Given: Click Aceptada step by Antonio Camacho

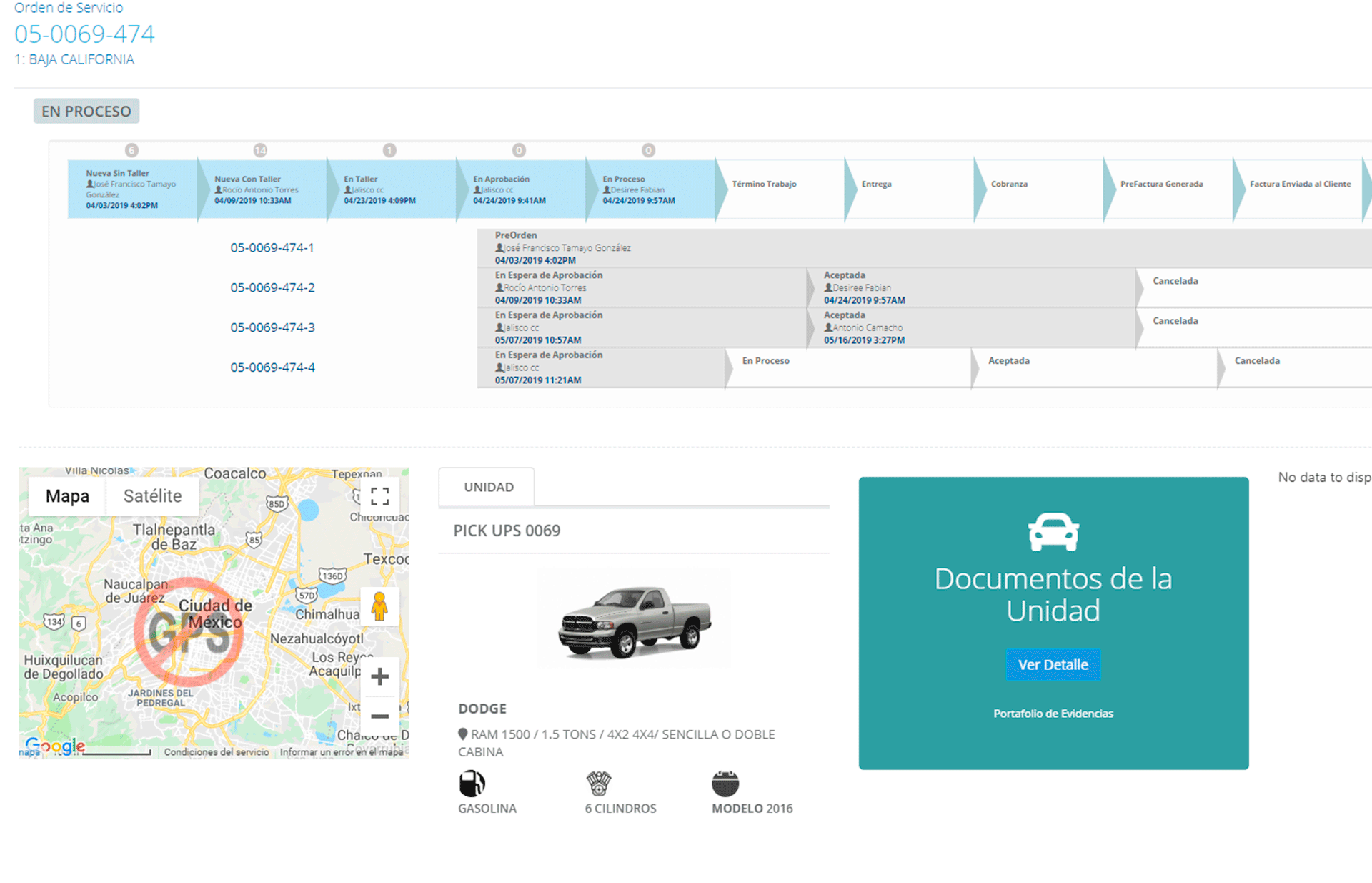Looking at the screenshot, I should coord(972,327).
